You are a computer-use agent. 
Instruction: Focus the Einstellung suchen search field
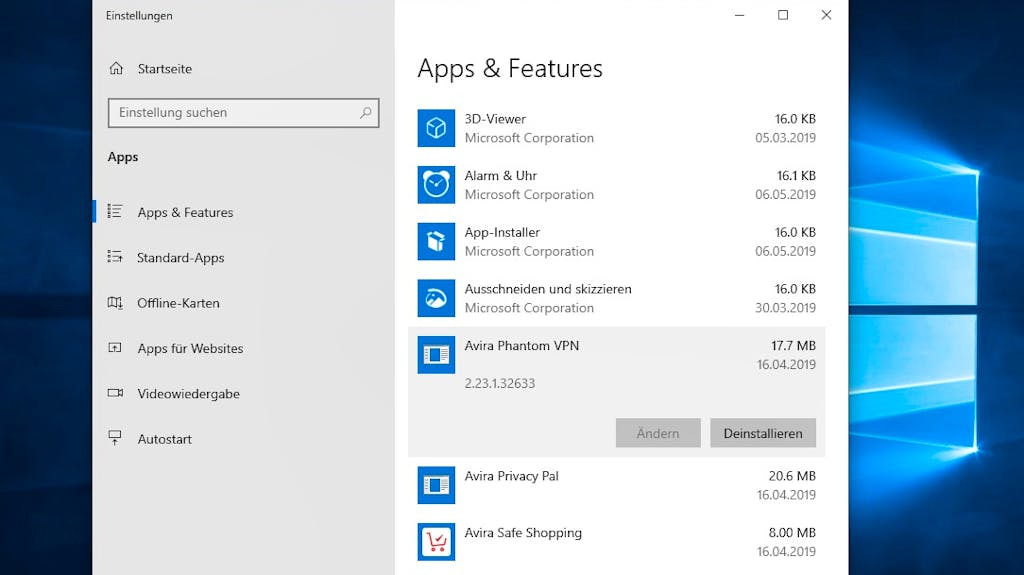pyautogui.click(x=244, y=112)
